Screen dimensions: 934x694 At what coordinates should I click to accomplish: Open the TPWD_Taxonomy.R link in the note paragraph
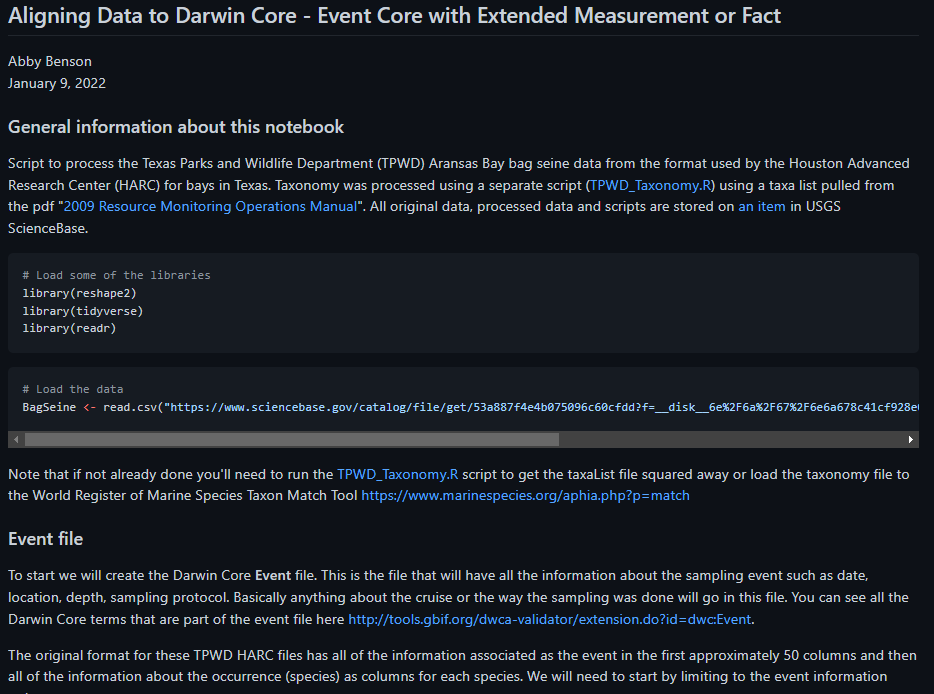(x=397, y=474)
